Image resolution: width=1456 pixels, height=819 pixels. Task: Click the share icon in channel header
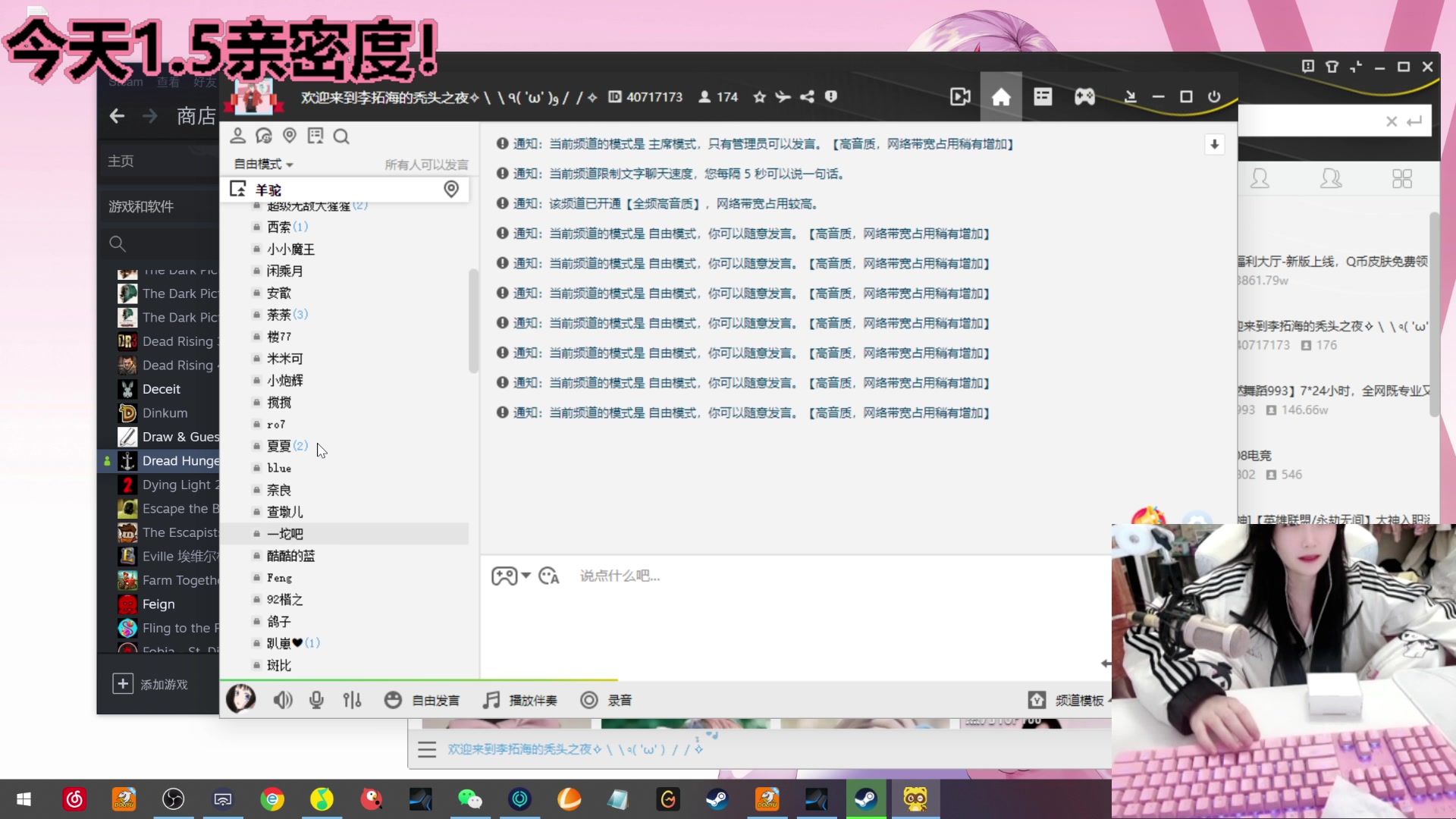tap(806, 96)
